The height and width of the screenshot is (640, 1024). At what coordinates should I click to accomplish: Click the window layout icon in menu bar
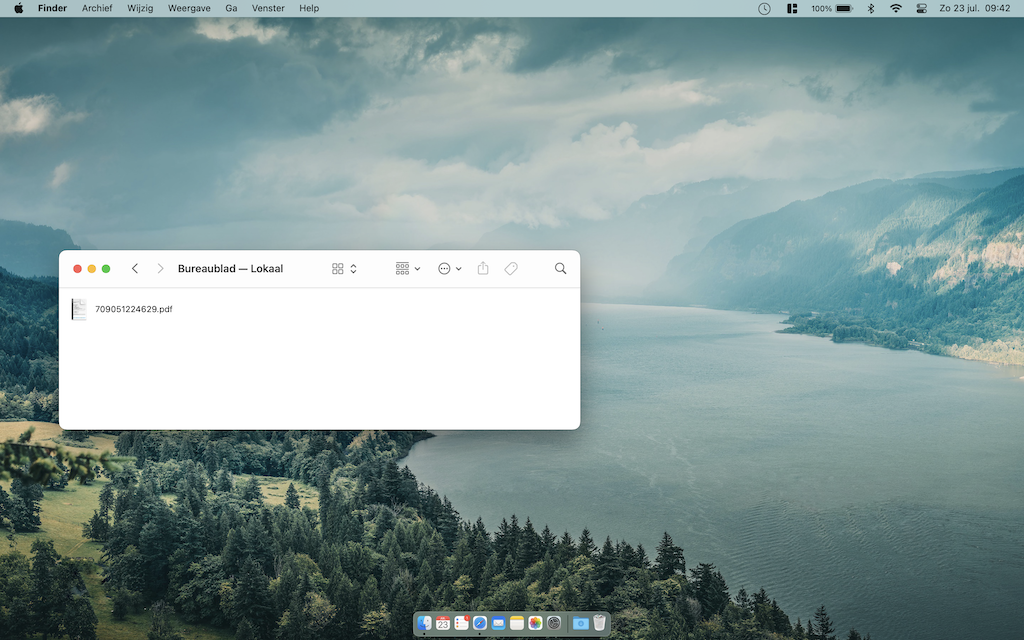(x=792, y=8)
